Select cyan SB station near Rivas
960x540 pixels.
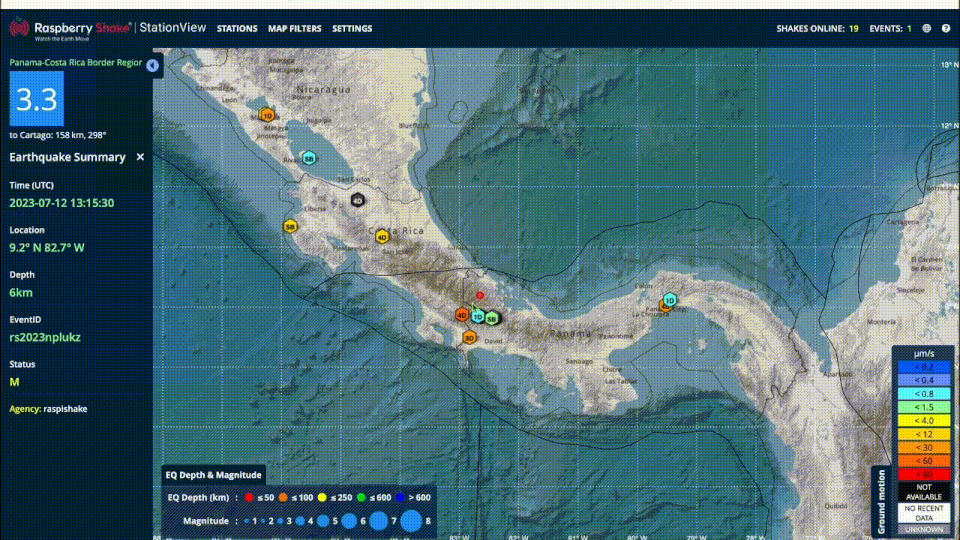[x=309, y=159]
